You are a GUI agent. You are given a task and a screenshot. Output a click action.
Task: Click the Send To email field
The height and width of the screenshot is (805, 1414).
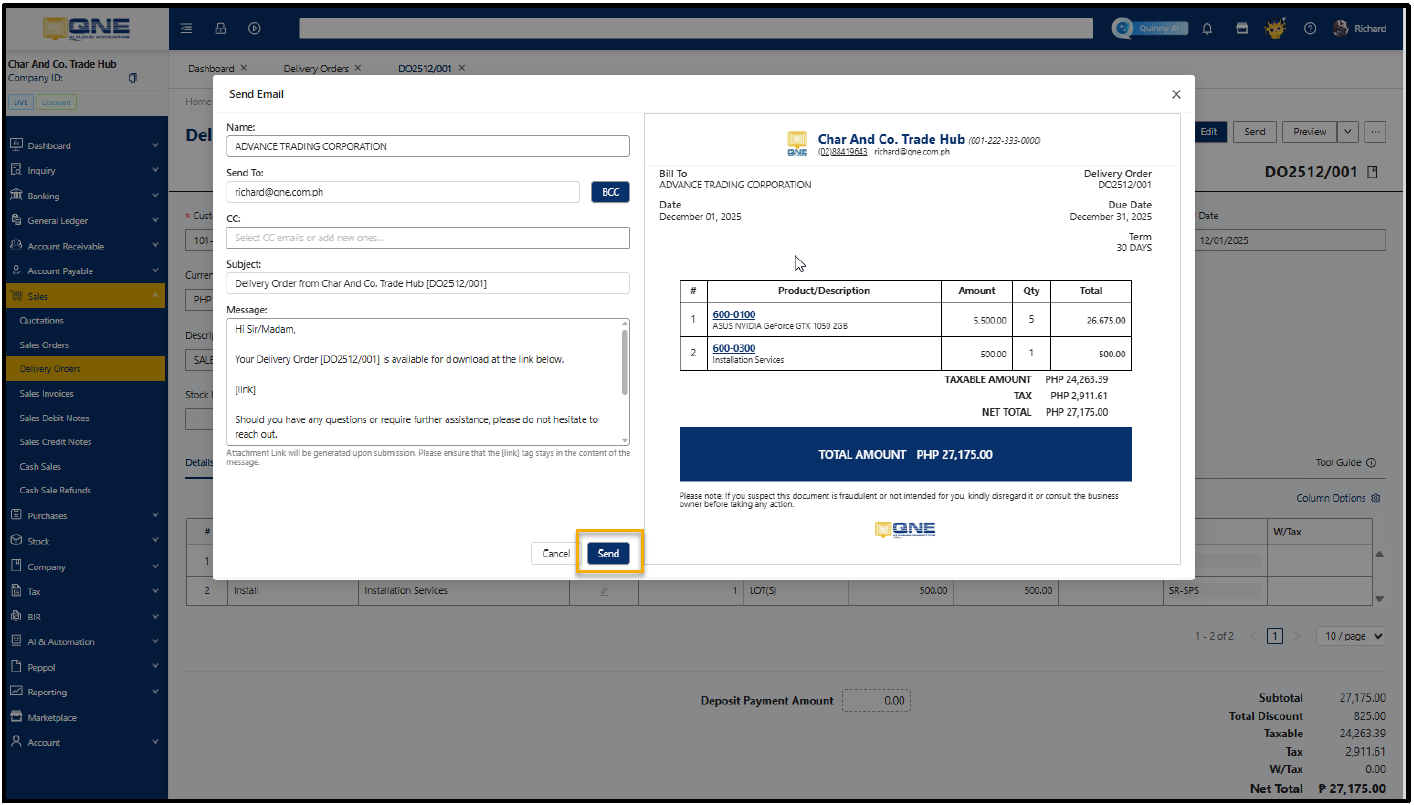pyautogui.click(x=403, y=192)
